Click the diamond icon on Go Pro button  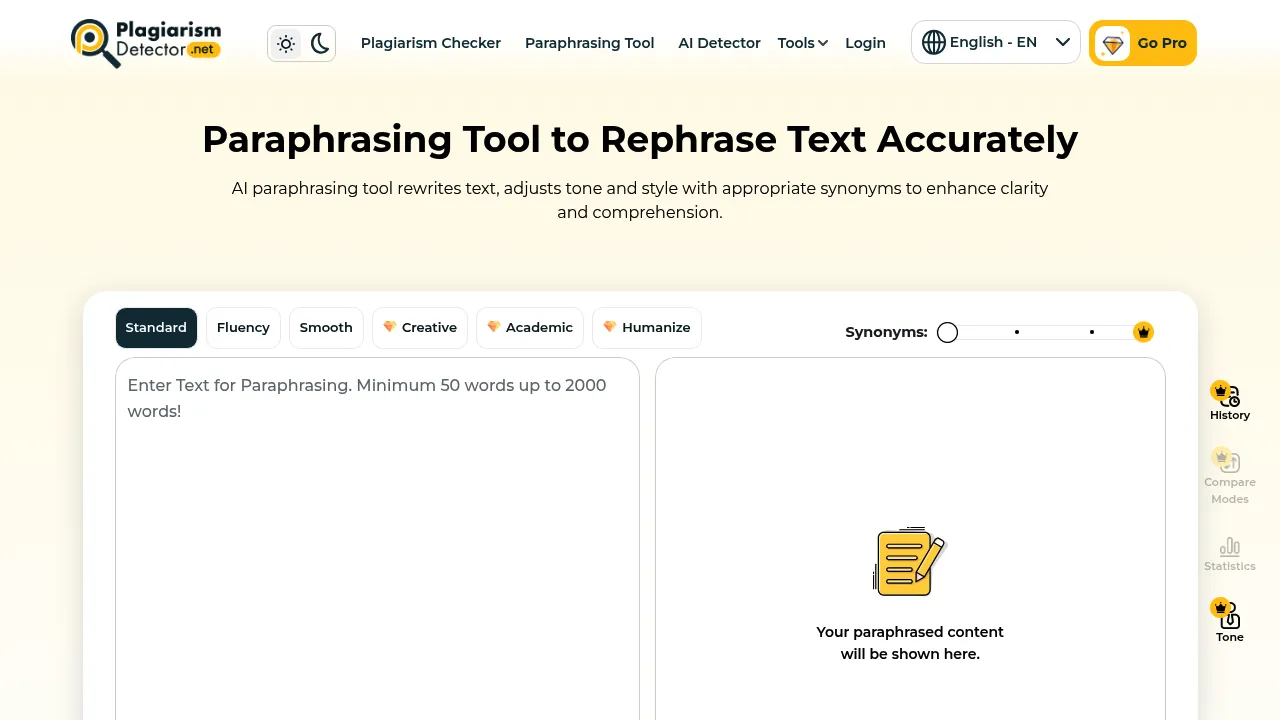tap(1113, 43)
